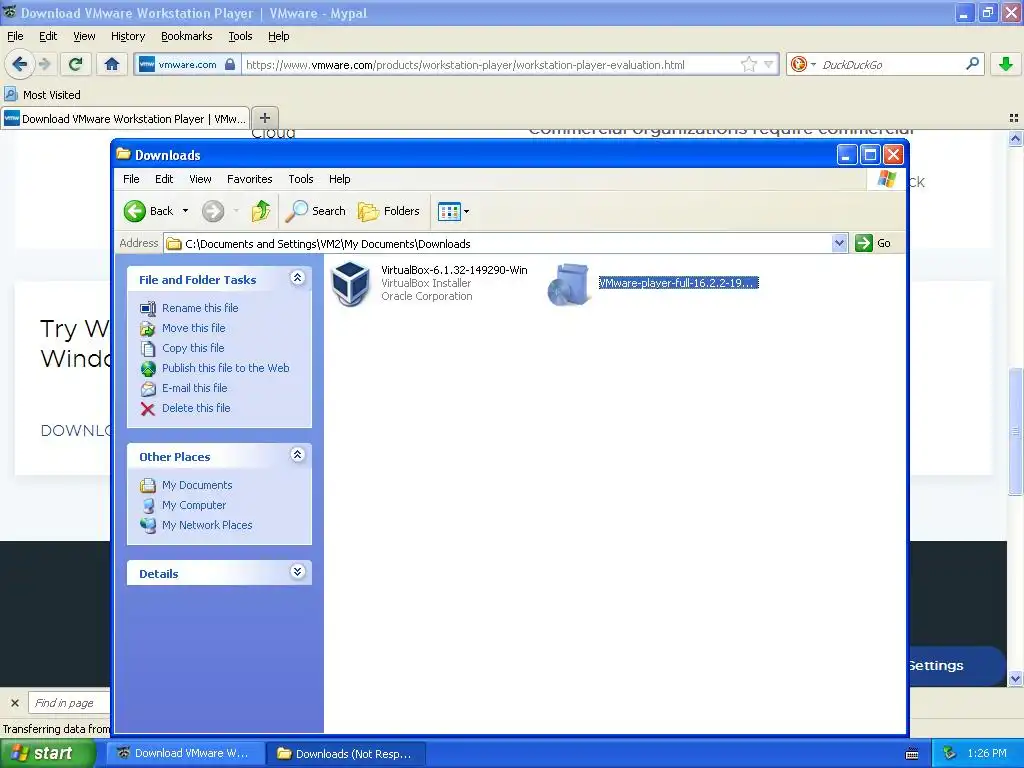Viewport: 1024px width, 768px height.
Task: Click Most Visited bookmark button
Action: pyautogui.click(x=43, y=95)
